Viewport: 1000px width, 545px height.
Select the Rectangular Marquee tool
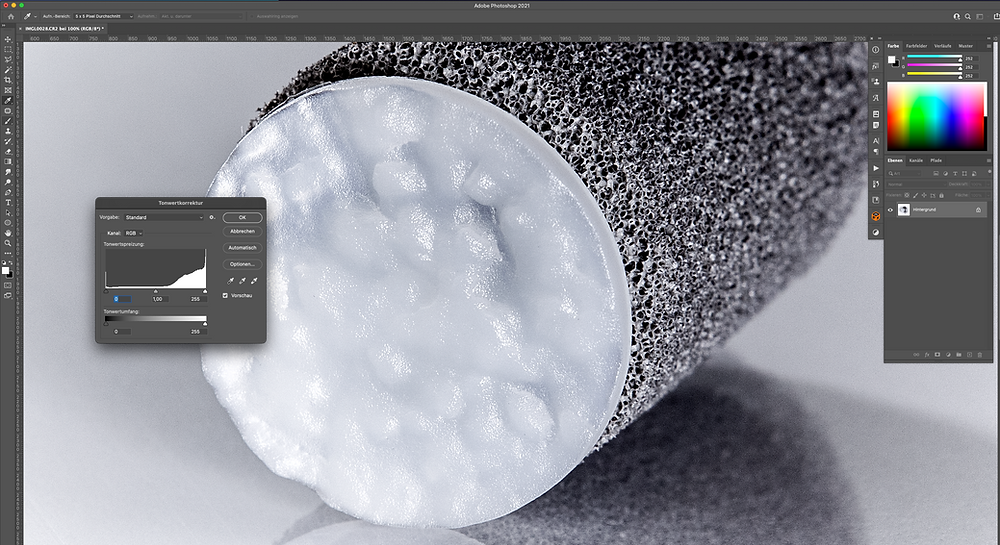click(x=8, y=49)
